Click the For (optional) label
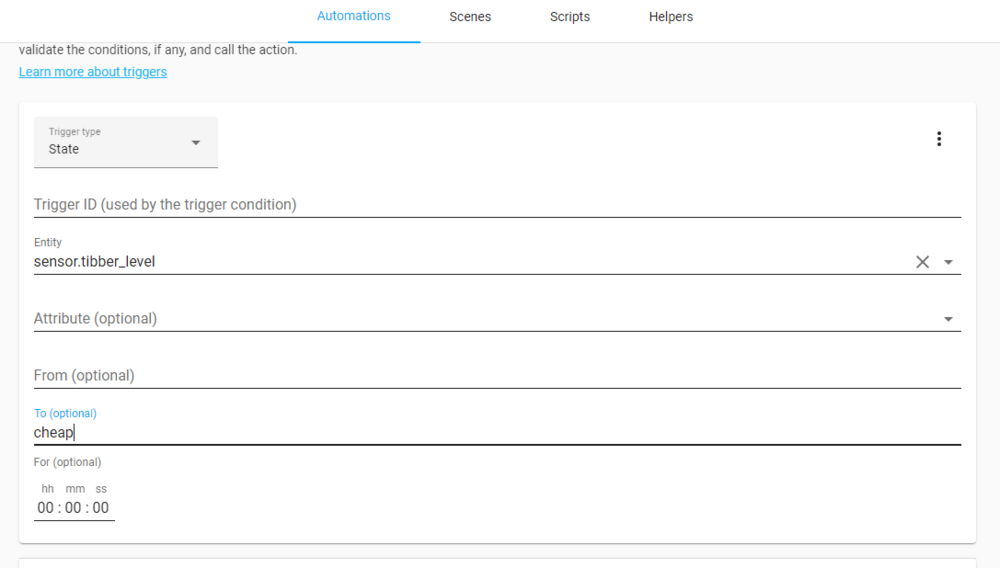Screen dimensions: 1000x568 [68, 462]
